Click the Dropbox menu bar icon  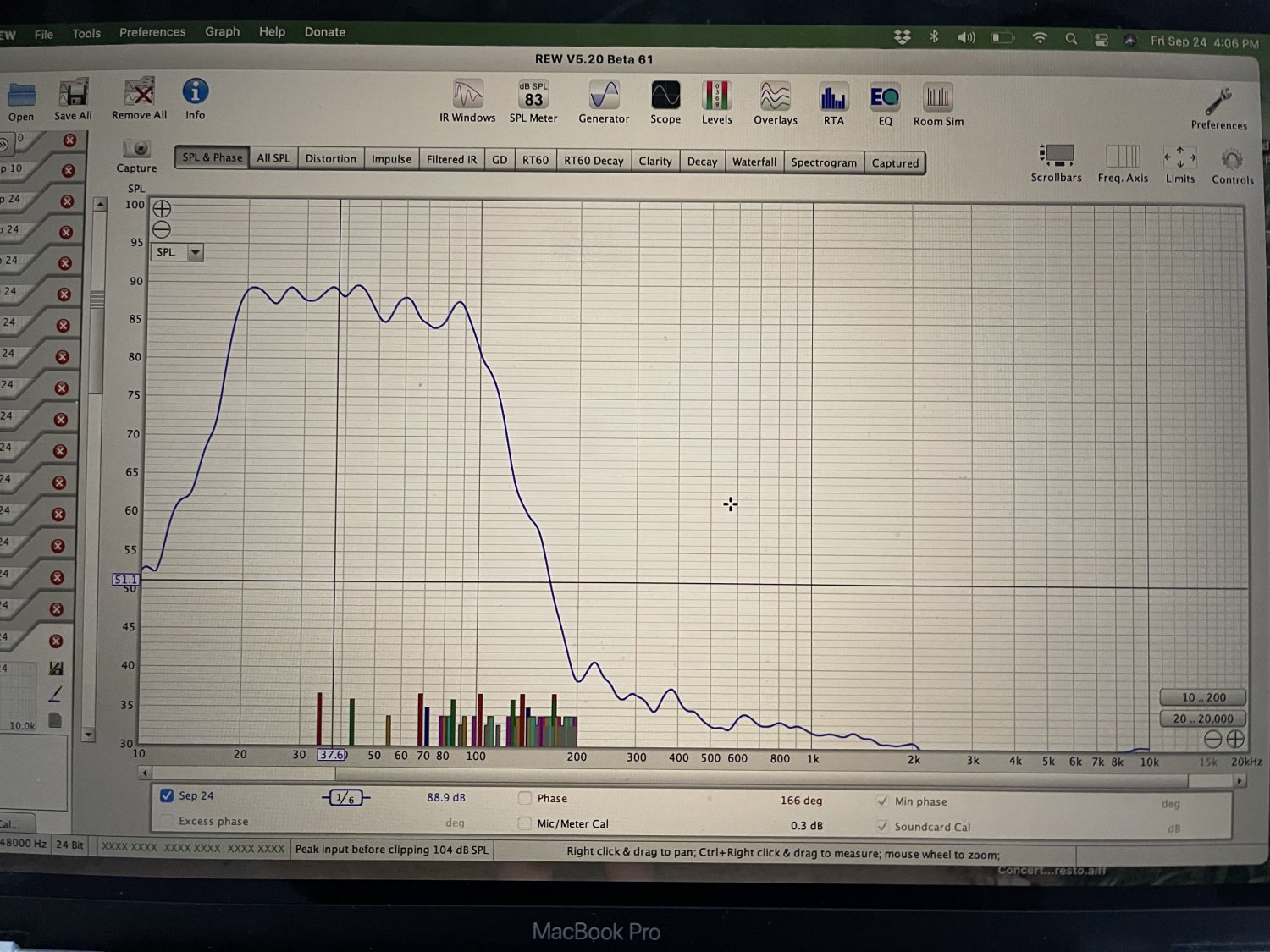[x=903, y=37]
